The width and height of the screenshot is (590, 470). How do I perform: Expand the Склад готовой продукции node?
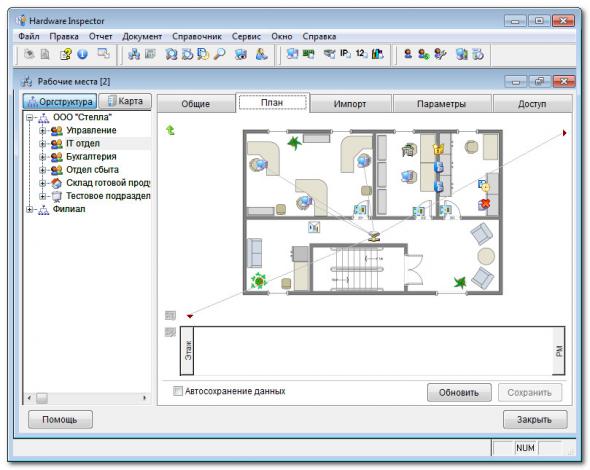pos(43,183)
